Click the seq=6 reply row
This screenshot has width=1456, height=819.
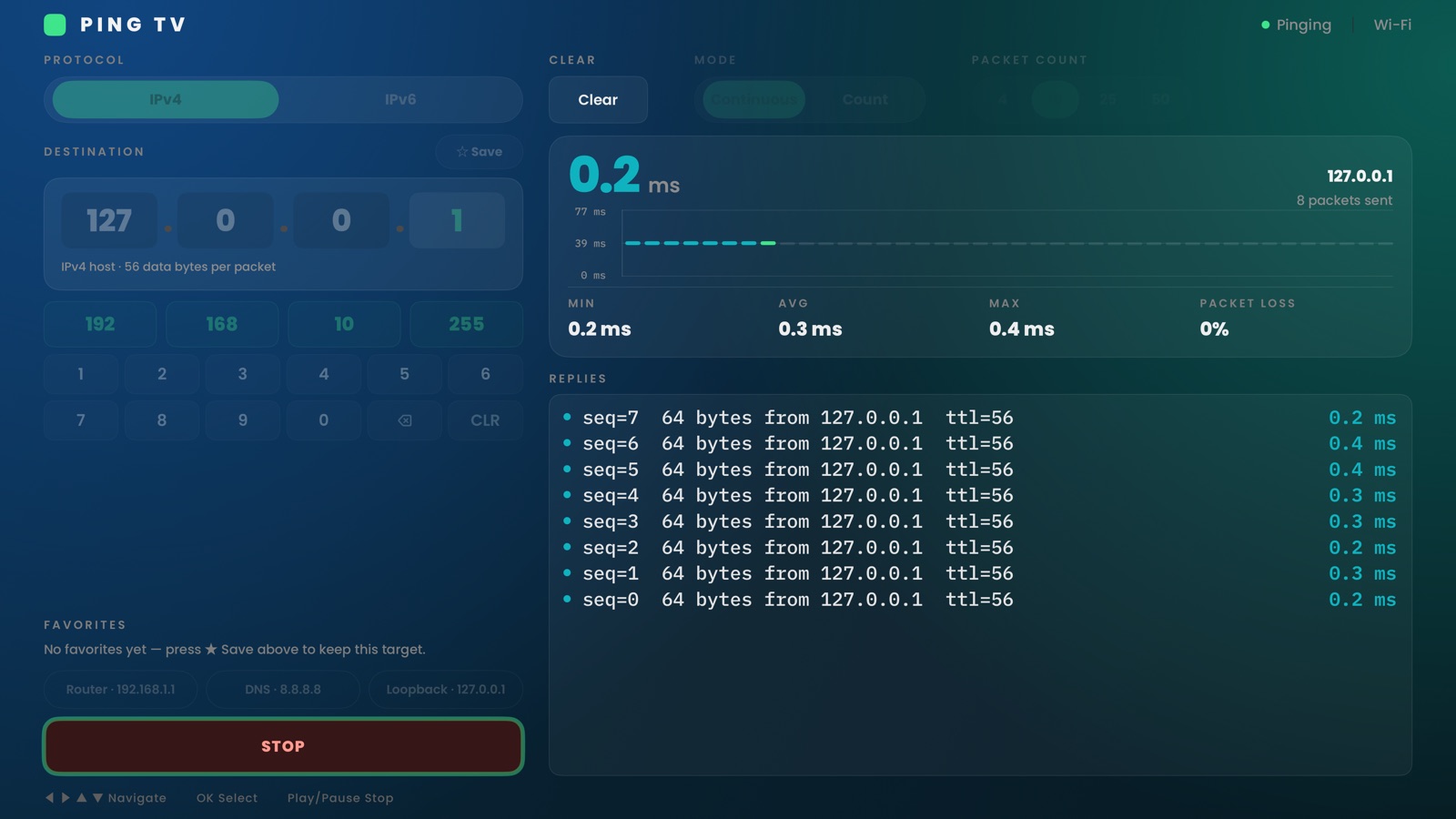980,444
